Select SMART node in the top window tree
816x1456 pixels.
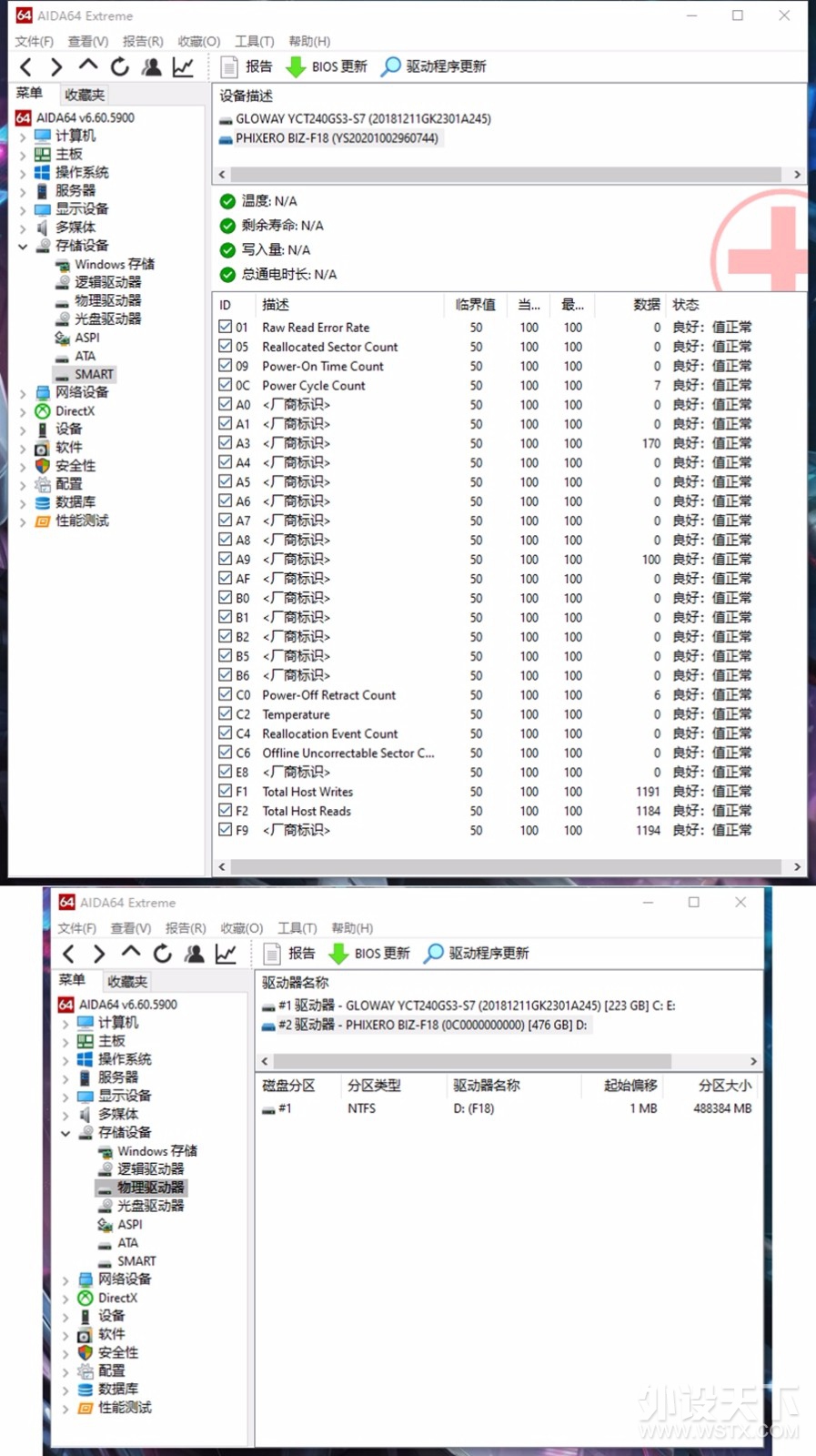tap(94, 374)
